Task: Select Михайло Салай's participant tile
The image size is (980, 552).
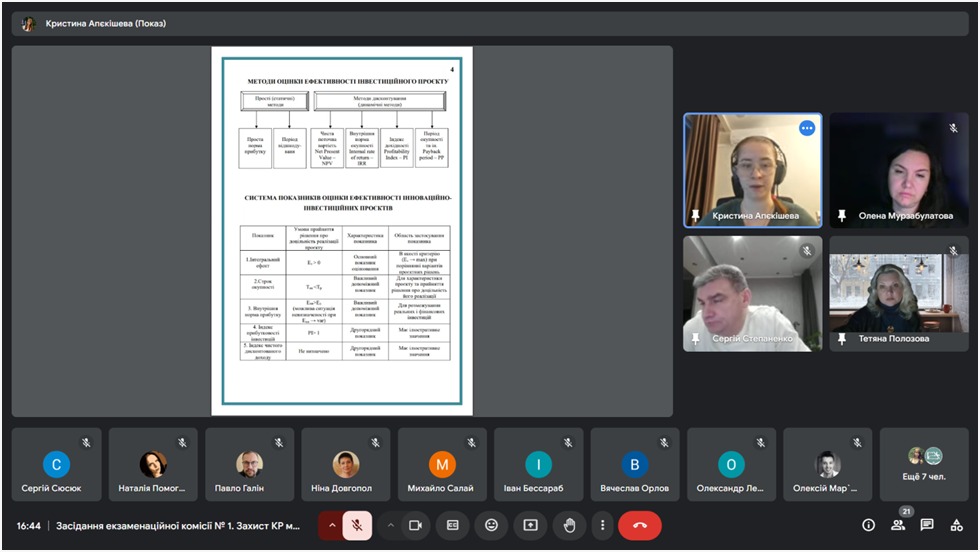Action: click(442, 465)
